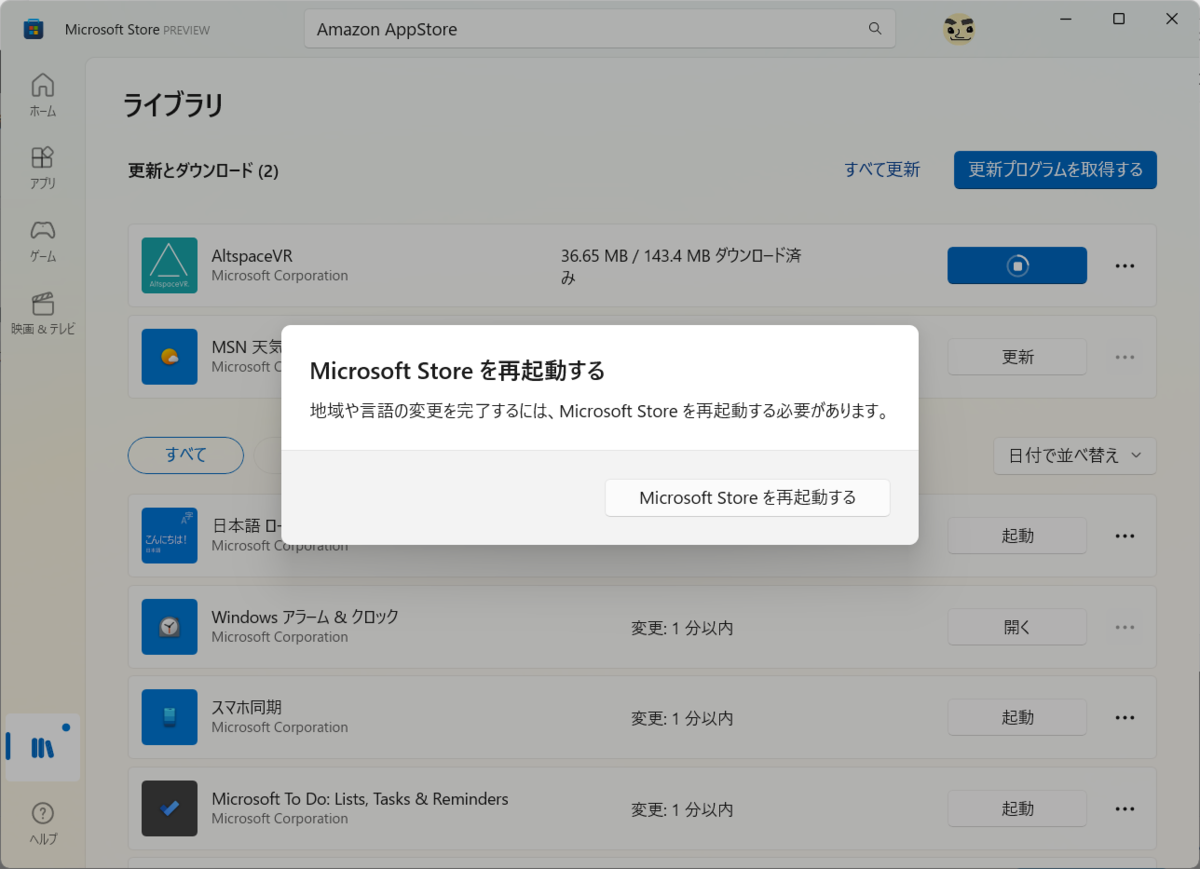Open the user profile avatar
The image size is (1200, 869).
tap(959, 29)
